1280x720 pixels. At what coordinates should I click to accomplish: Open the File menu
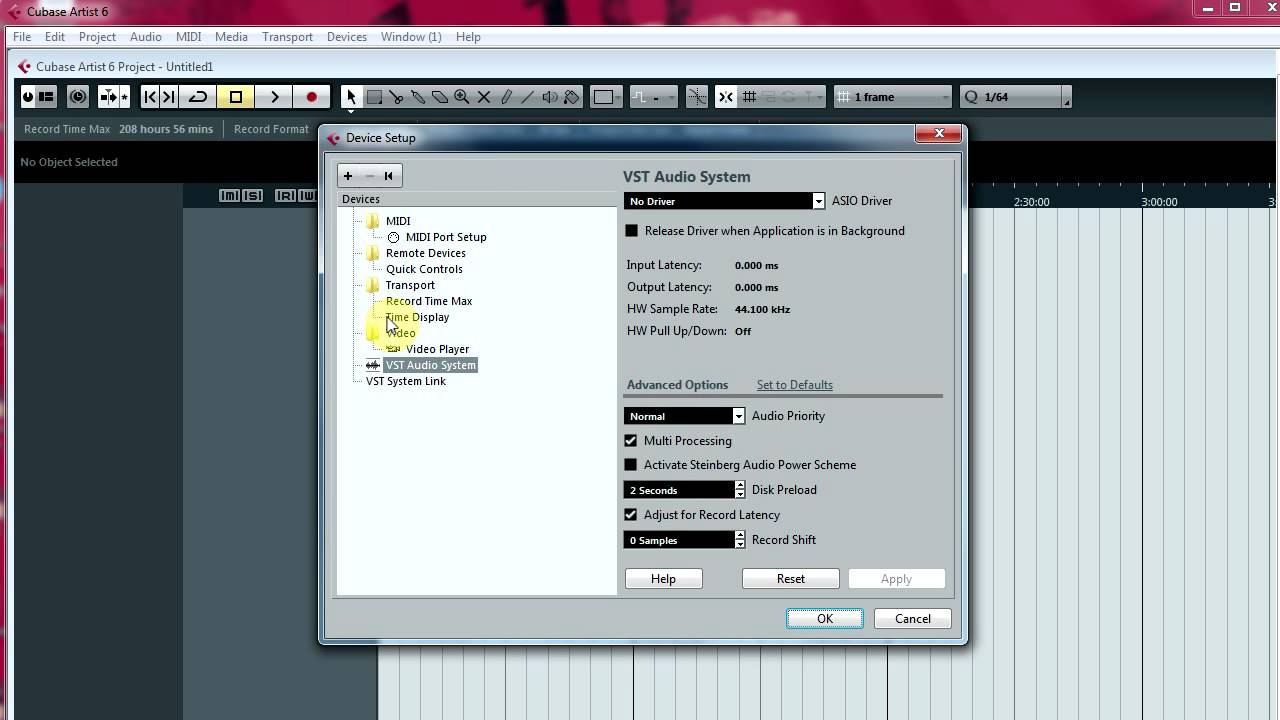point(22,37)
